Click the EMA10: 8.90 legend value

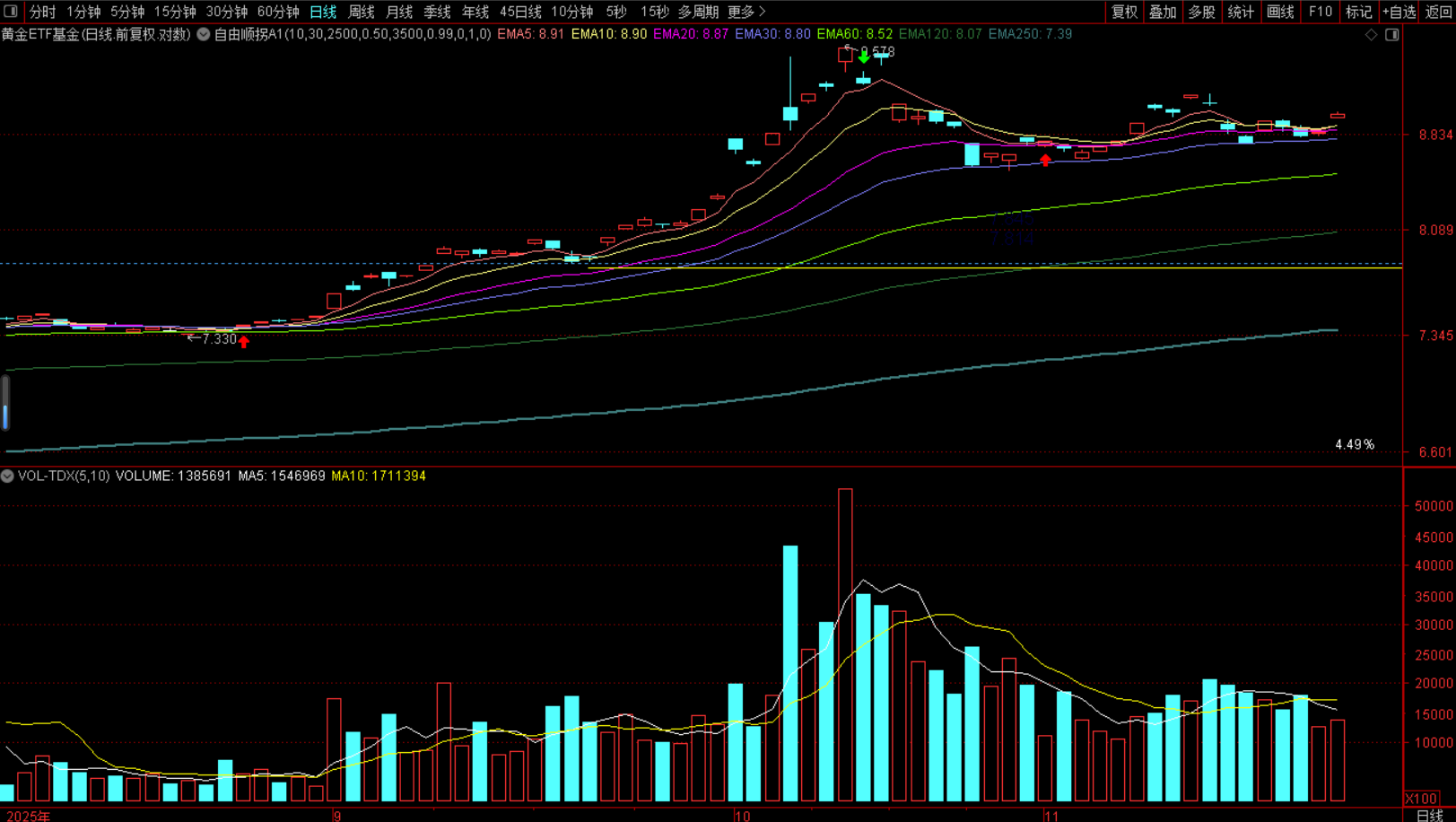608,34
